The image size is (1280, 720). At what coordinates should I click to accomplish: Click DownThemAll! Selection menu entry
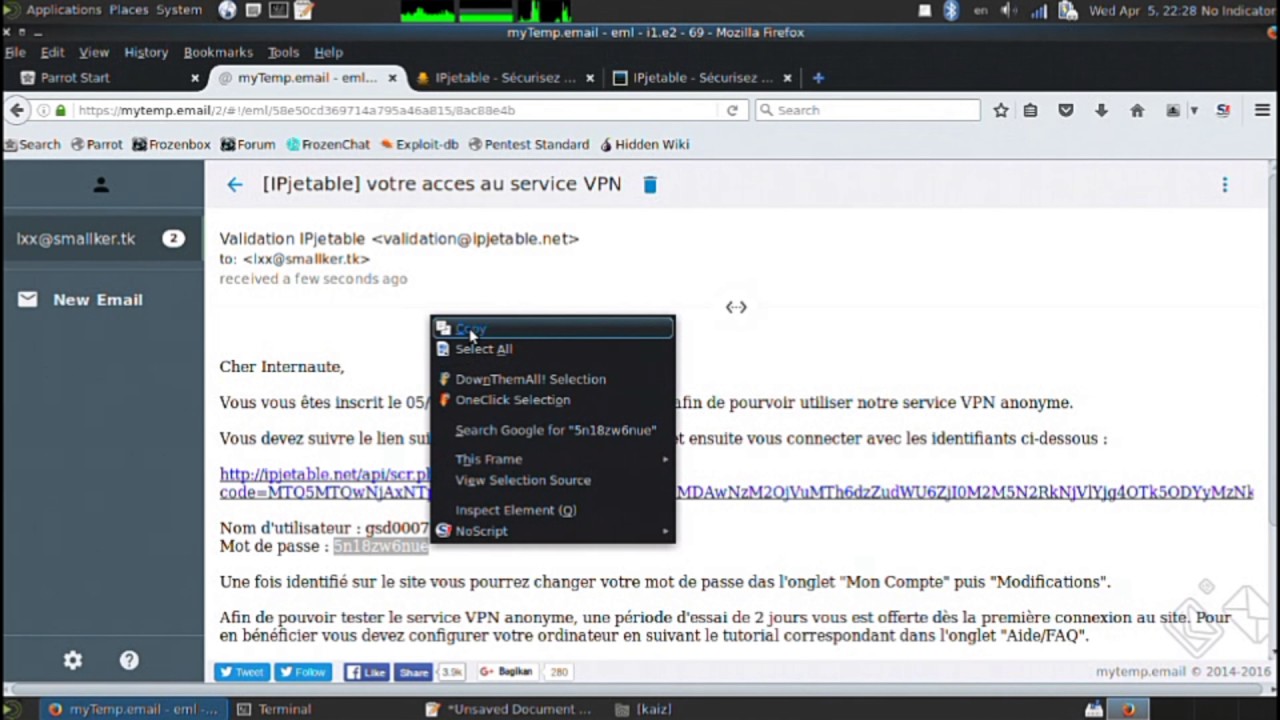552,379
